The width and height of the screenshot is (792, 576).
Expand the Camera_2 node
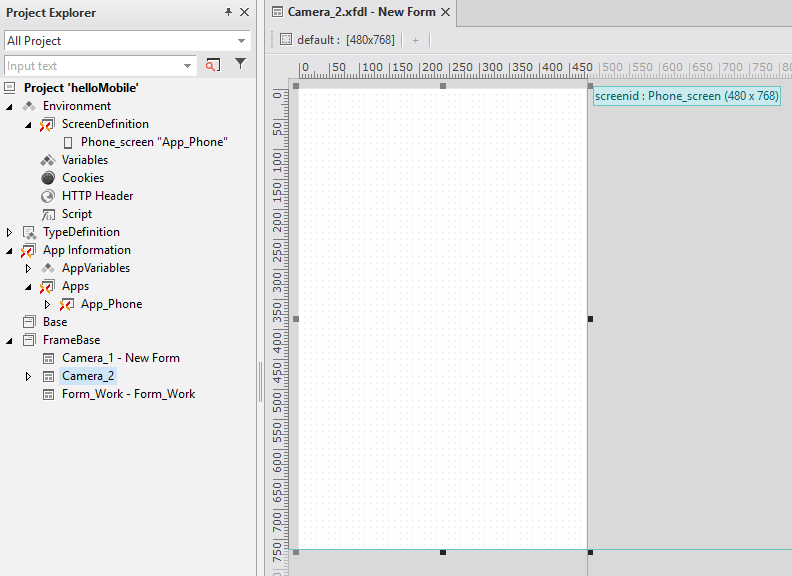pyautogui.click(x=28, y=376)
